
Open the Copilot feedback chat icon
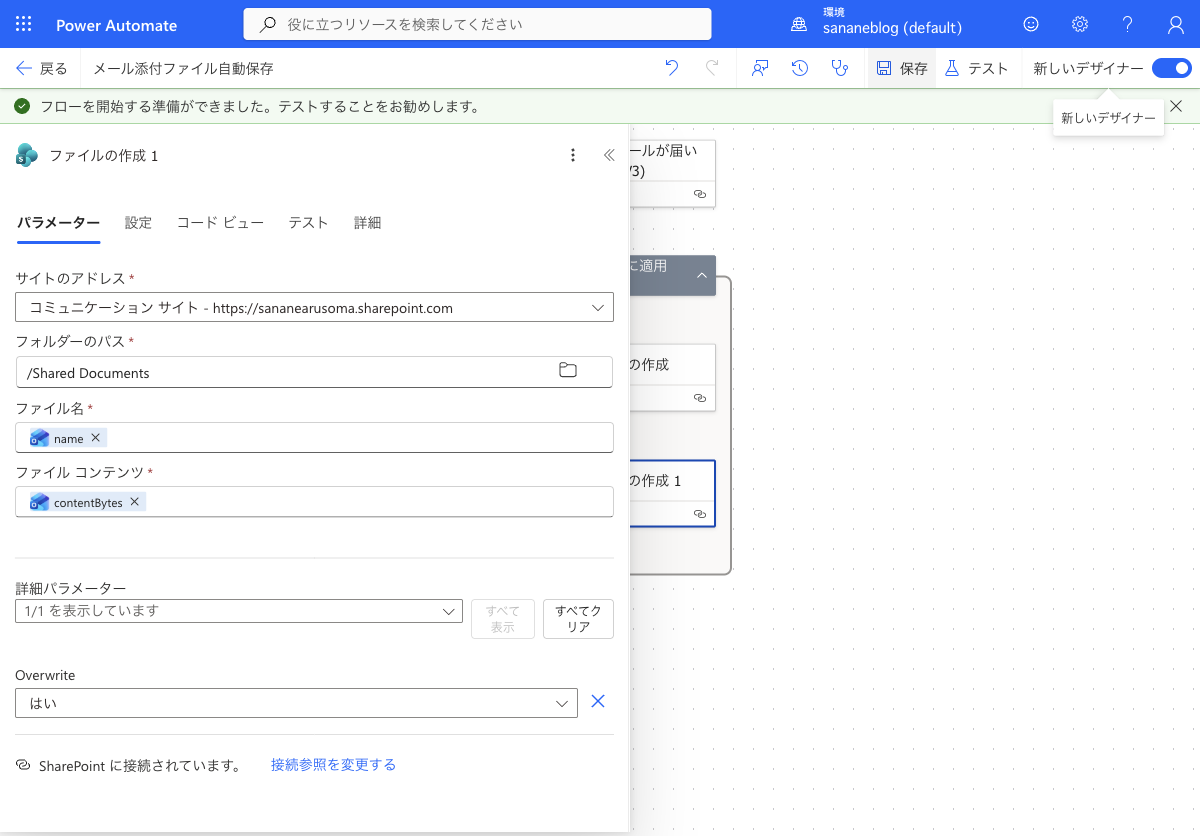point(760,68)
